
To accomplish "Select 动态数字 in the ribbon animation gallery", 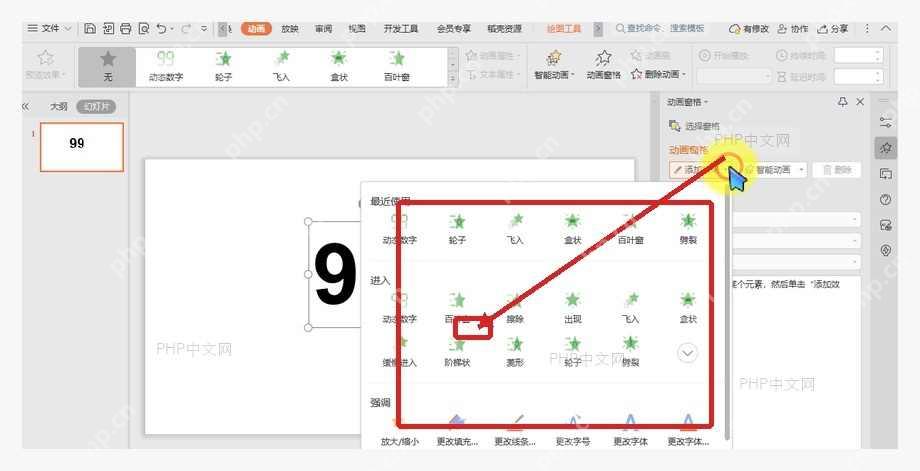I will tap(165, 66).
